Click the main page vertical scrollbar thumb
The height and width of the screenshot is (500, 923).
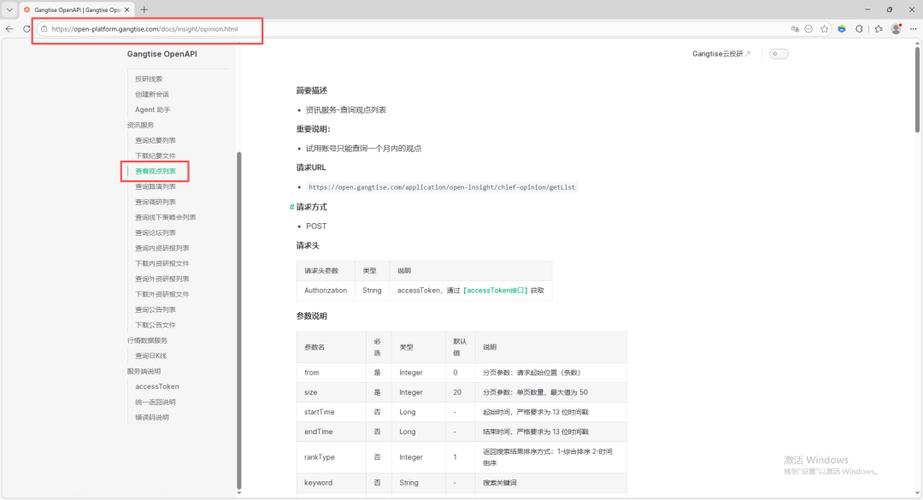point(917,90)
